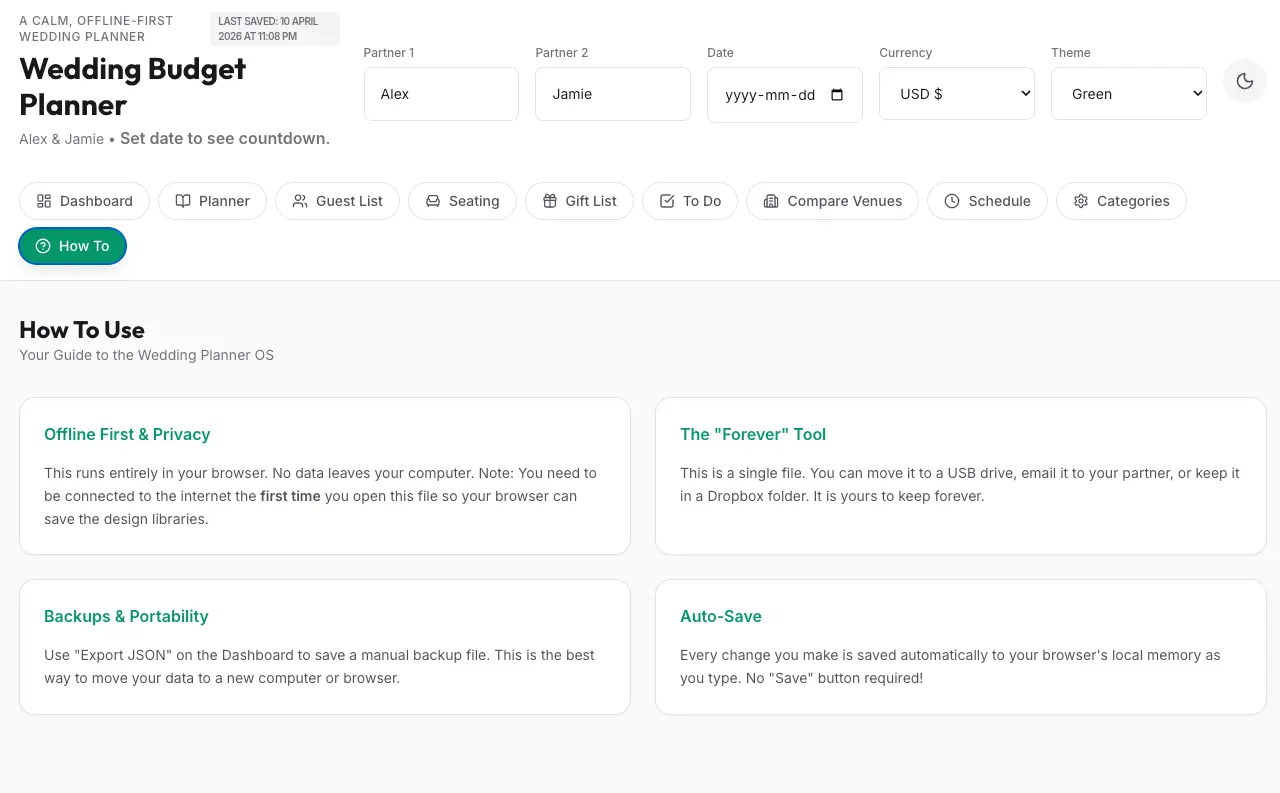Toggle dark mode with the moon icon

pos(1244,81)
